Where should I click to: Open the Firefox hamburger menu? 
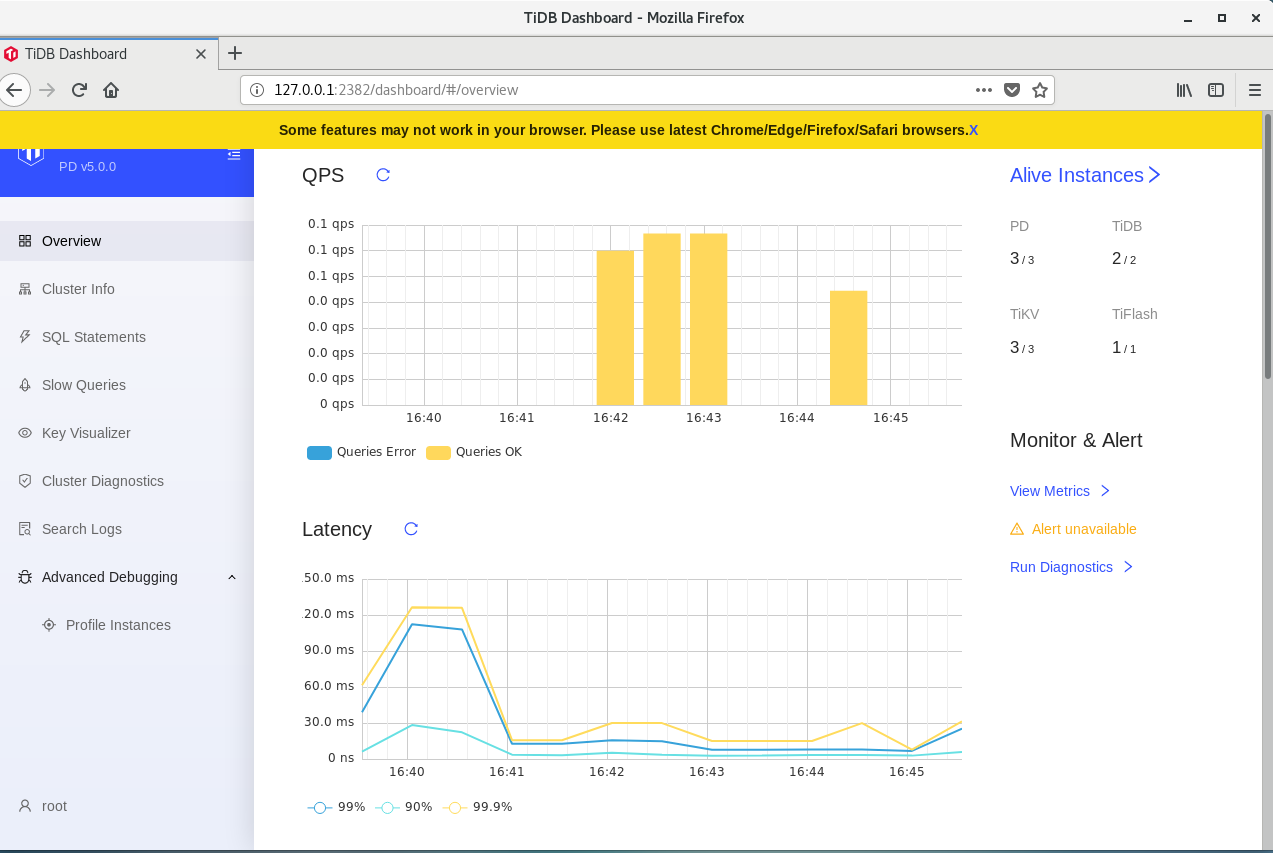click(1255, 90)
